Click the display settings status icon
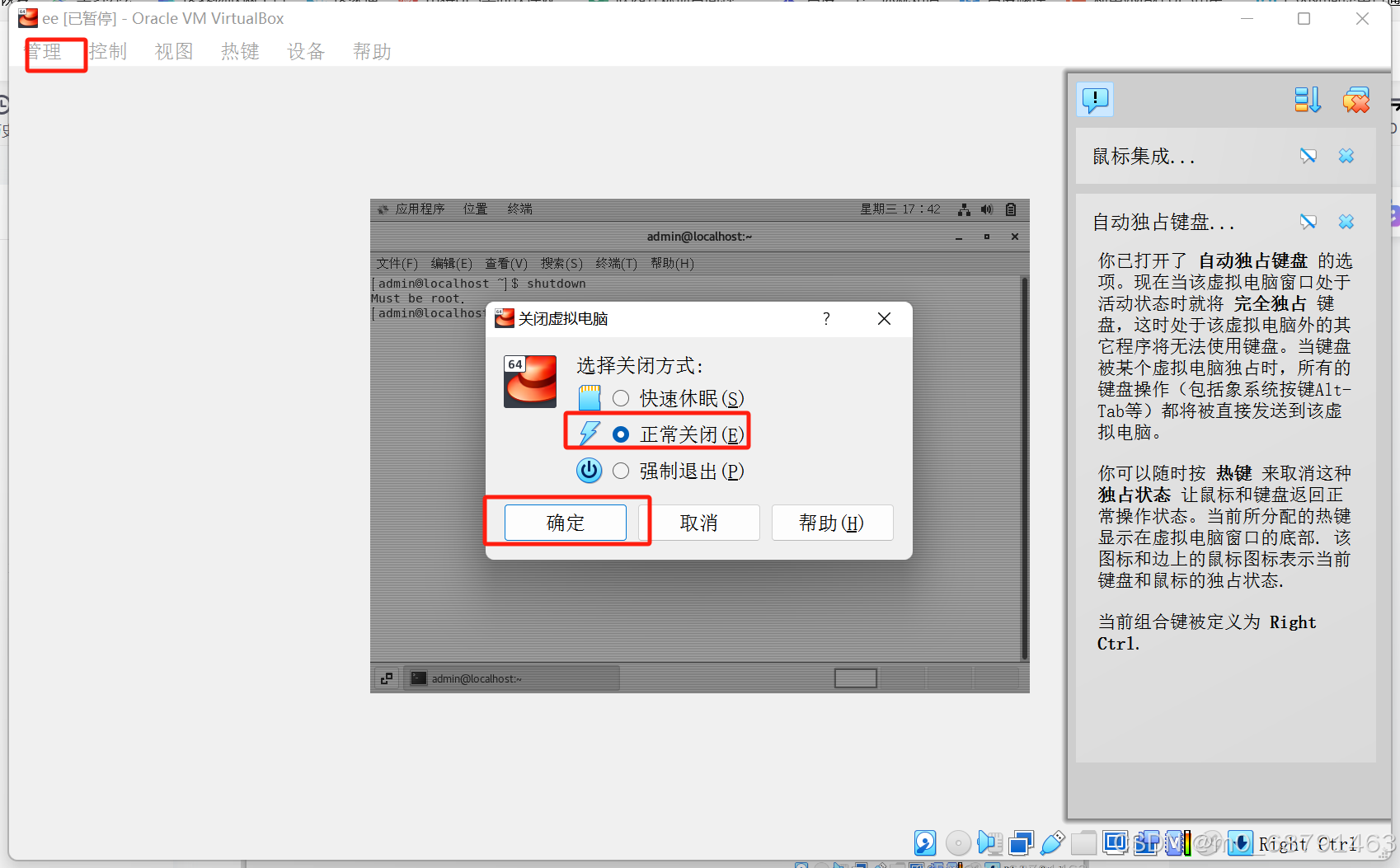Image resolution: width=1400 pixels, height=868 pixels. click(1115, 842)
